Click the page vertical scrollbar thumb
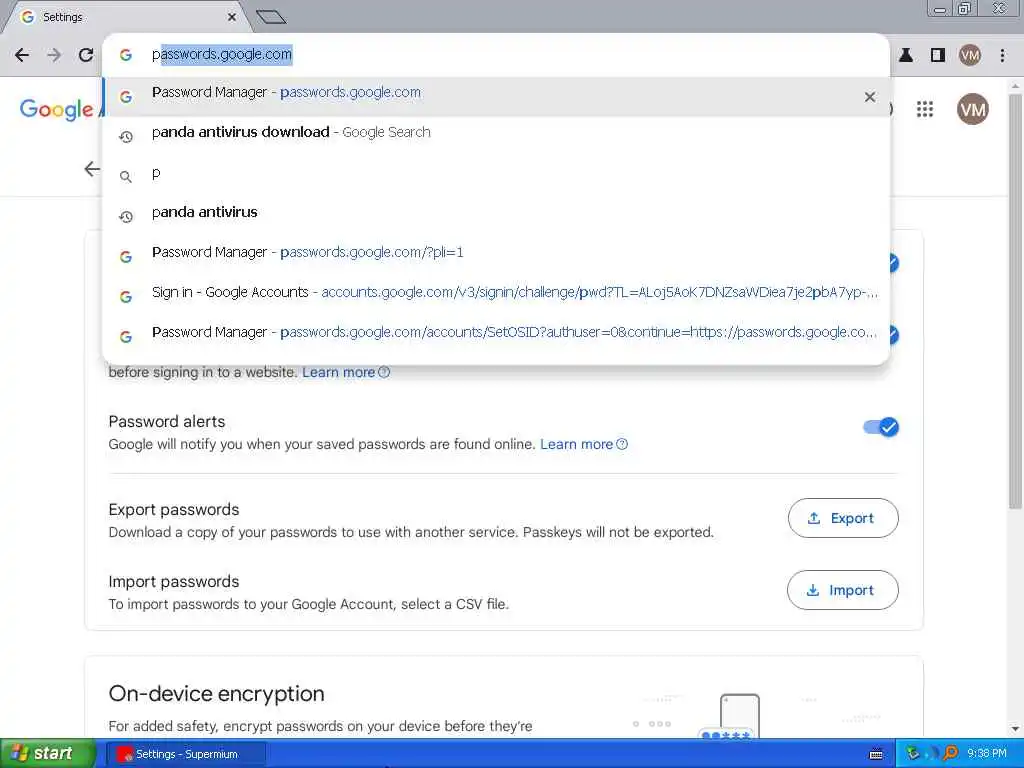Viewport: 1024px width, 768px height. (x=1016, y=300)
